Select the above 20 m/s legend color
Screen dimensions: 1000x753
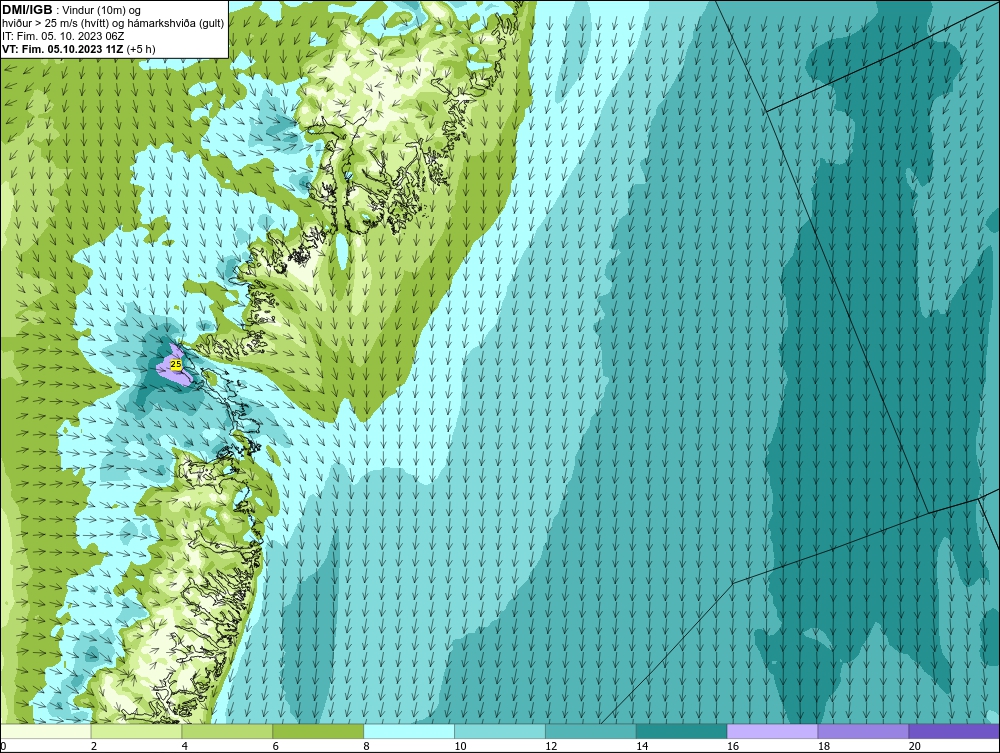[954, 731]
